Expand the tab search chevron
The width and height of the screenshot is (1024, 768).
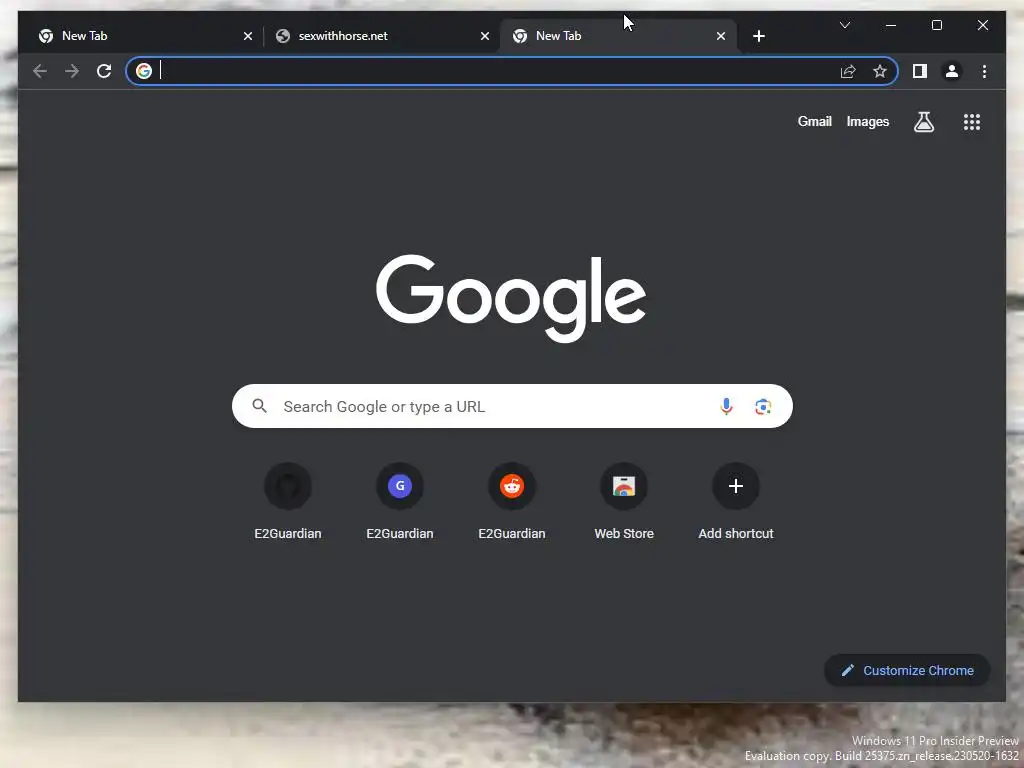point(844,25)
